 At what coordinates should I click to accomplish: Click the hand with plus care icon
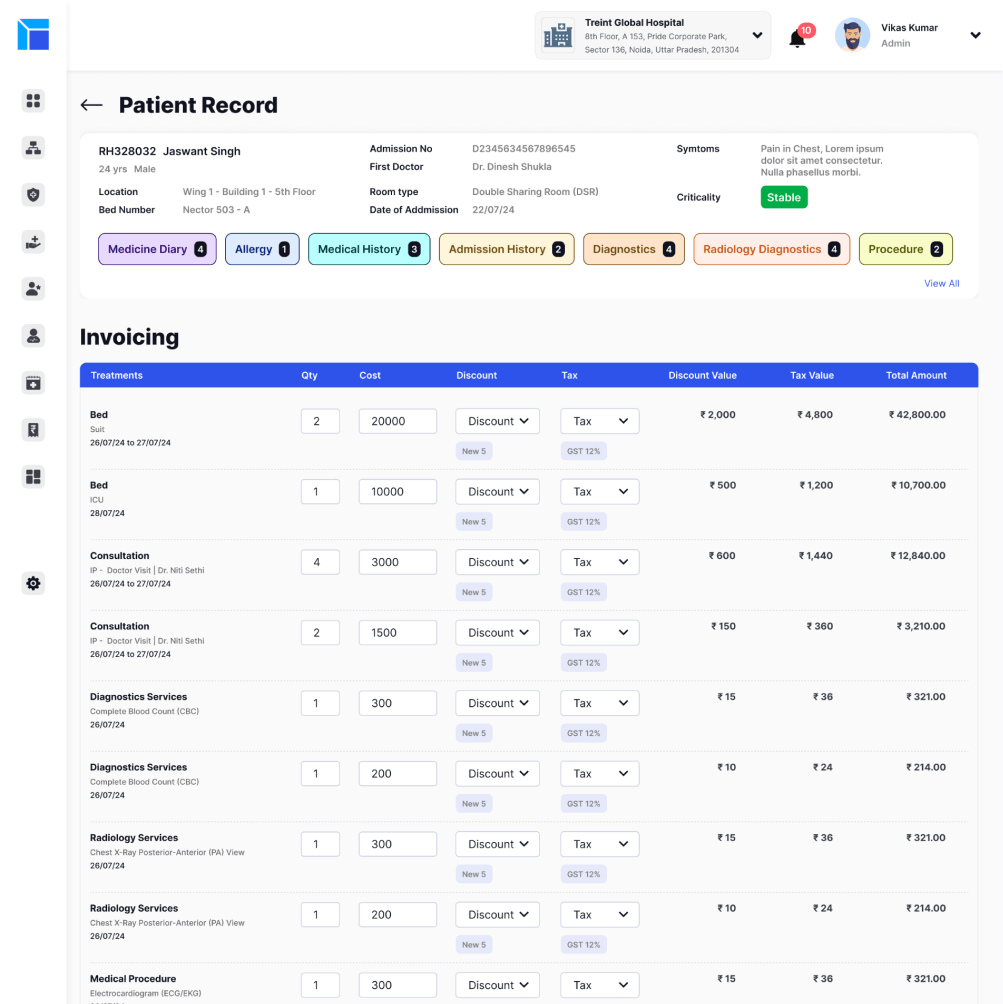[33, 242]
